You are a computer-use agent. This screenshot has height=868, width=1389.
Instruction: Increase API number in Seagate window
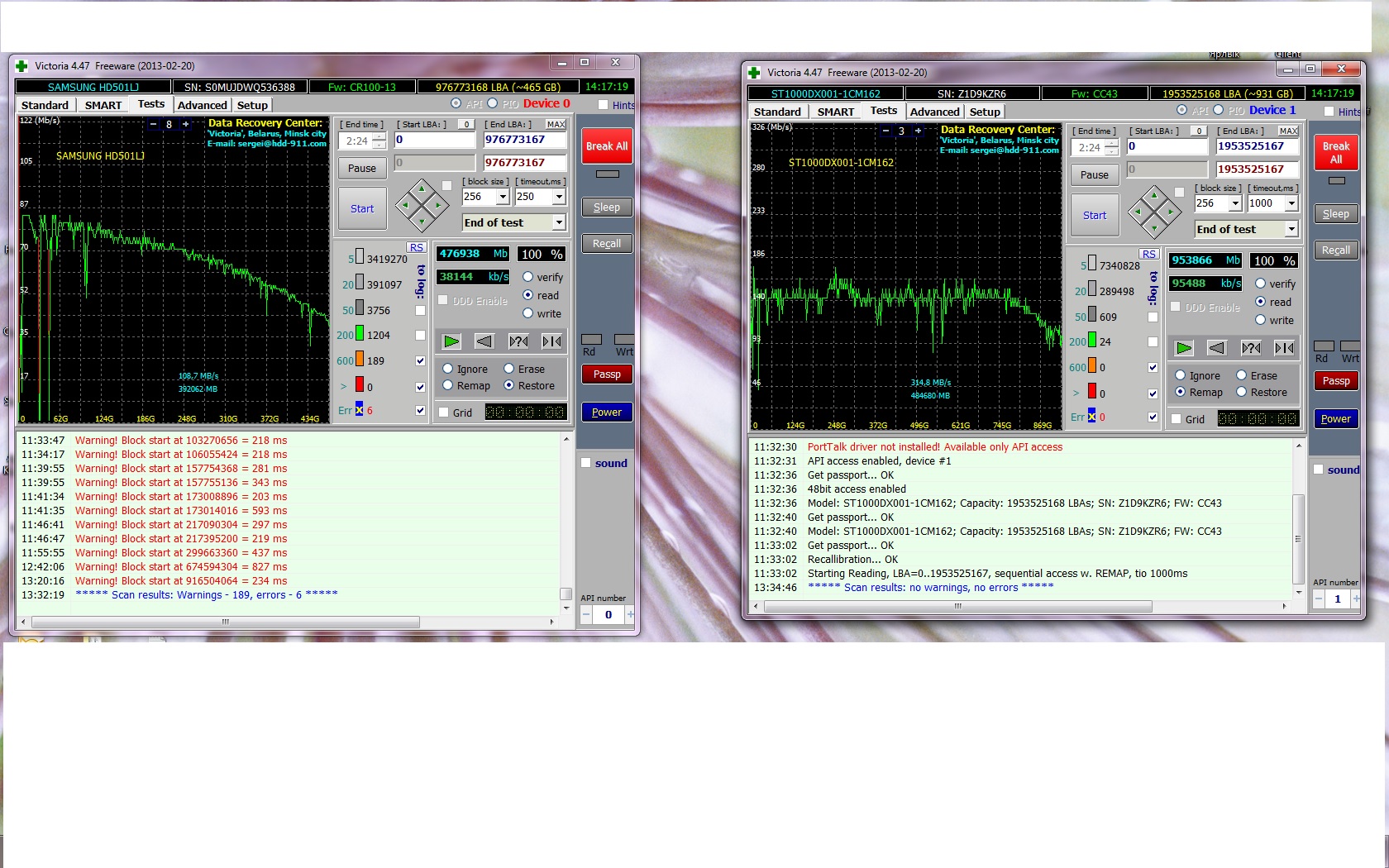1357,599
